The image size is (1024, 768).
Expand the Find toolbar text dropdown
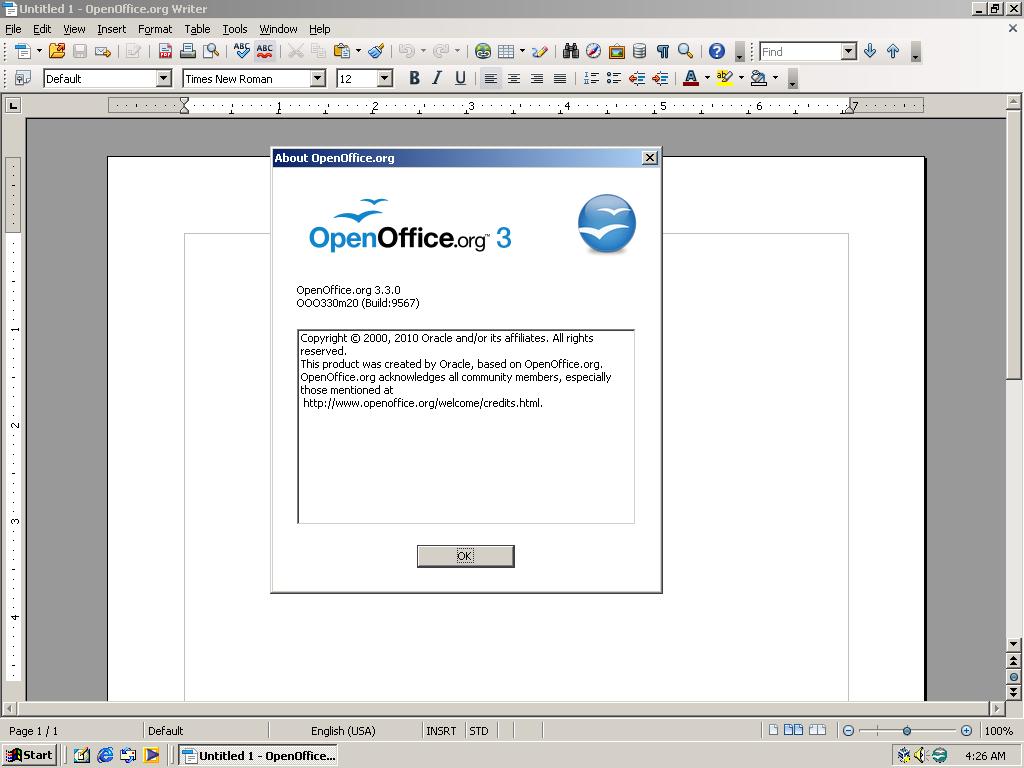[x=848, y=51]
